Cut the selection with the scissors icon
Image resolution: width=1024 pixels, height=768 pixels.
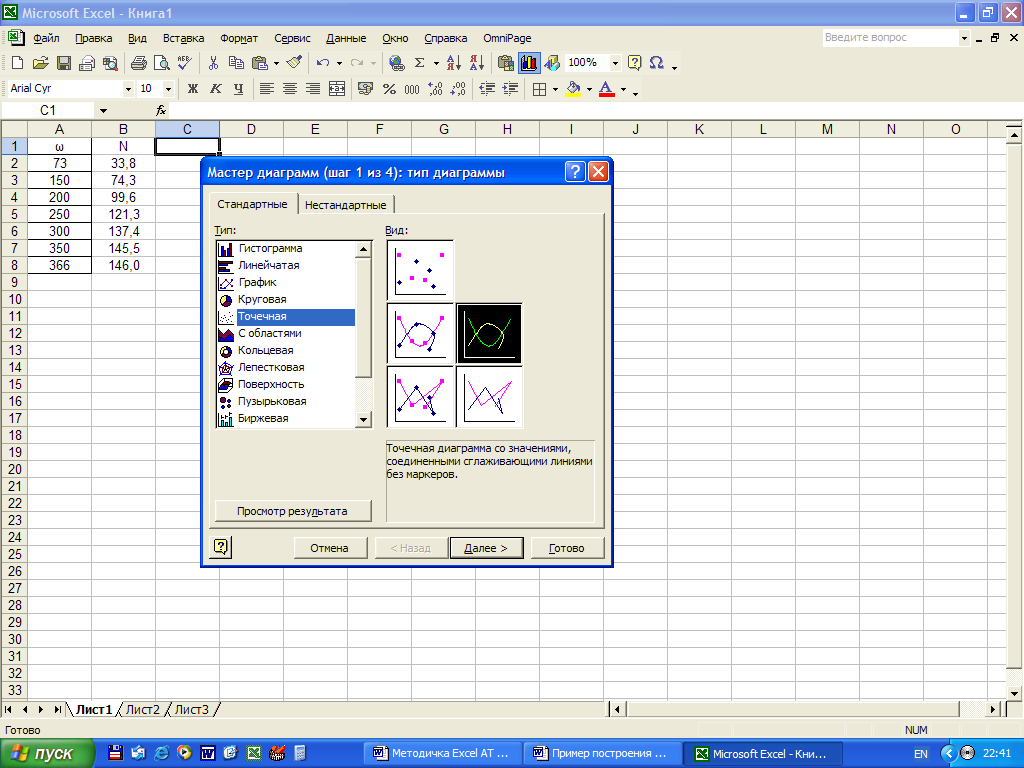[x=213, y=63]
